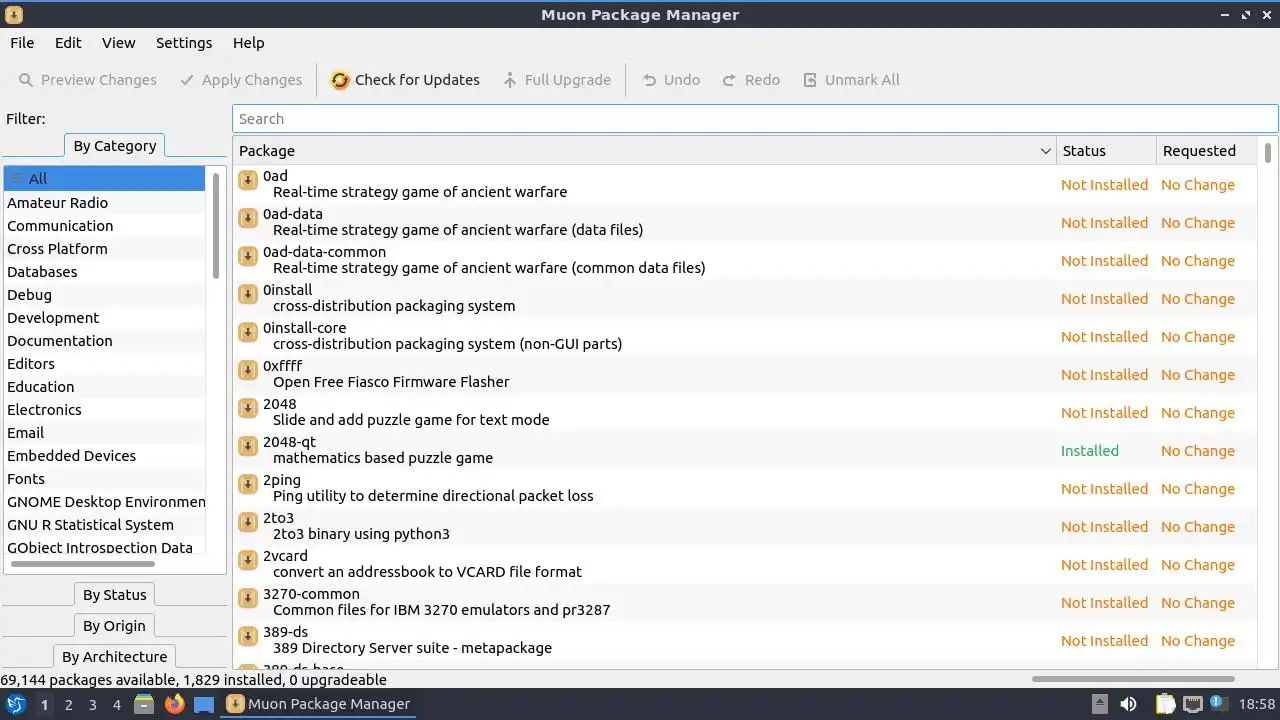This screenshot has height=720, width=1280.
Task: Click Check for Updates toolbar button
Action: [x=405, y=80]
